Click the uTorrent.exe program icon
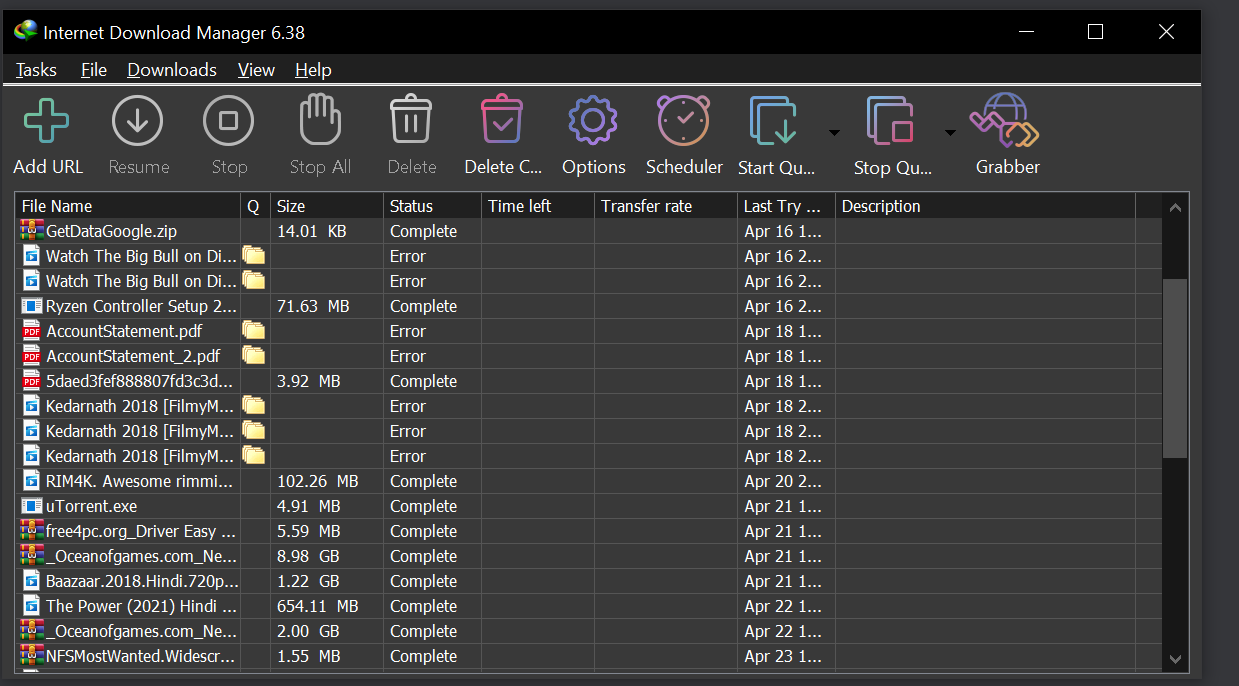Image resolution: width=1239 pixels, height=686 pixels. click(x=32, y=506)
